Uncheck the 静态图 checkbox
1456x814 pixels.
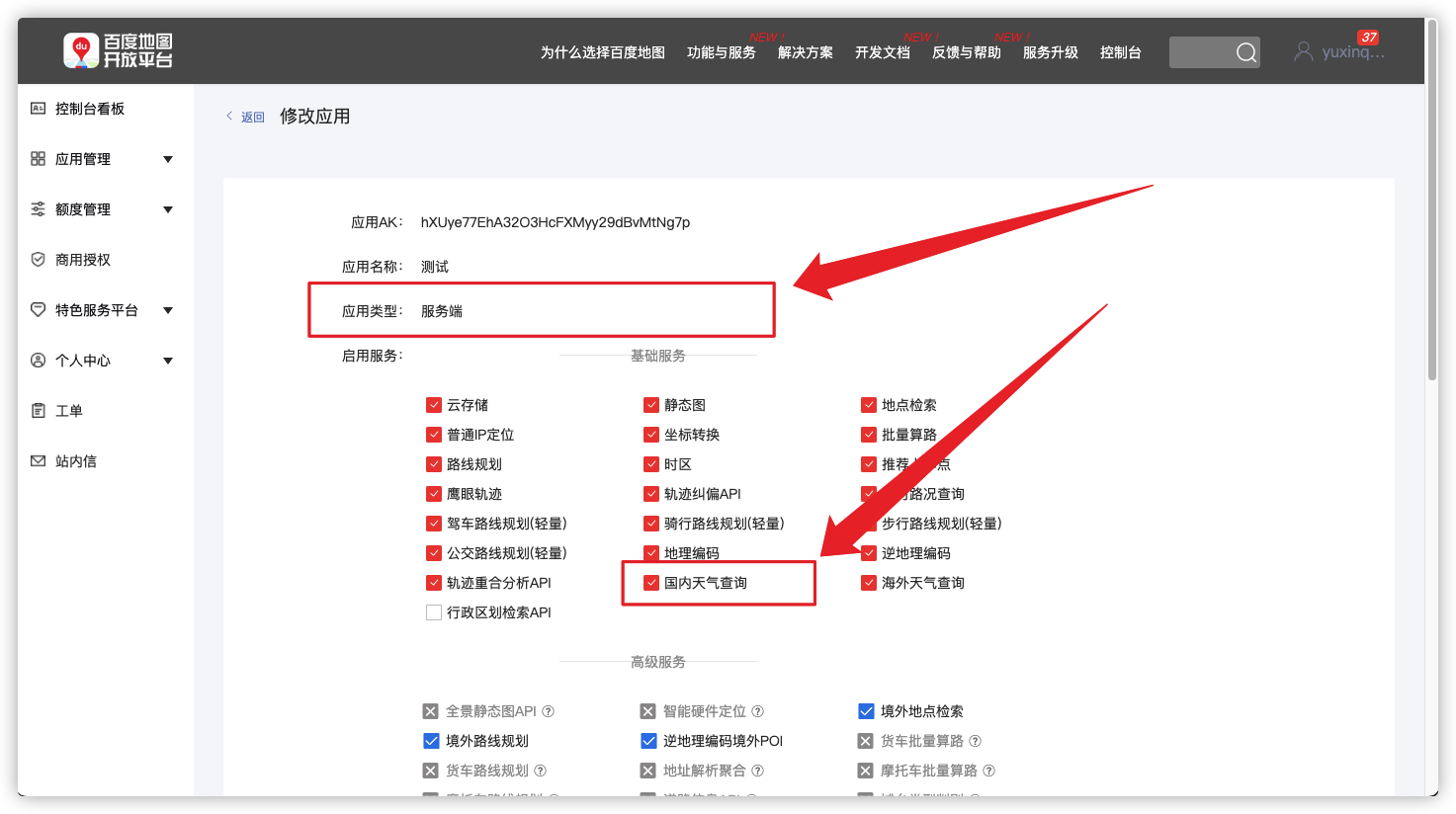click(x=650, y=405)
